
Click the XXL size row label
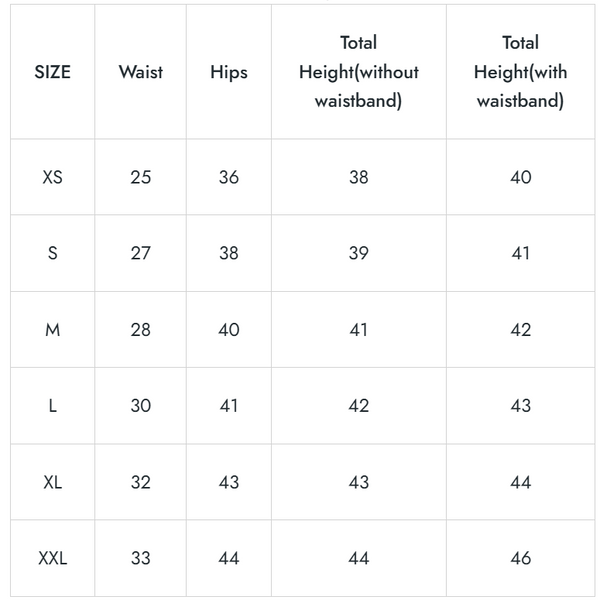(53, 558)
